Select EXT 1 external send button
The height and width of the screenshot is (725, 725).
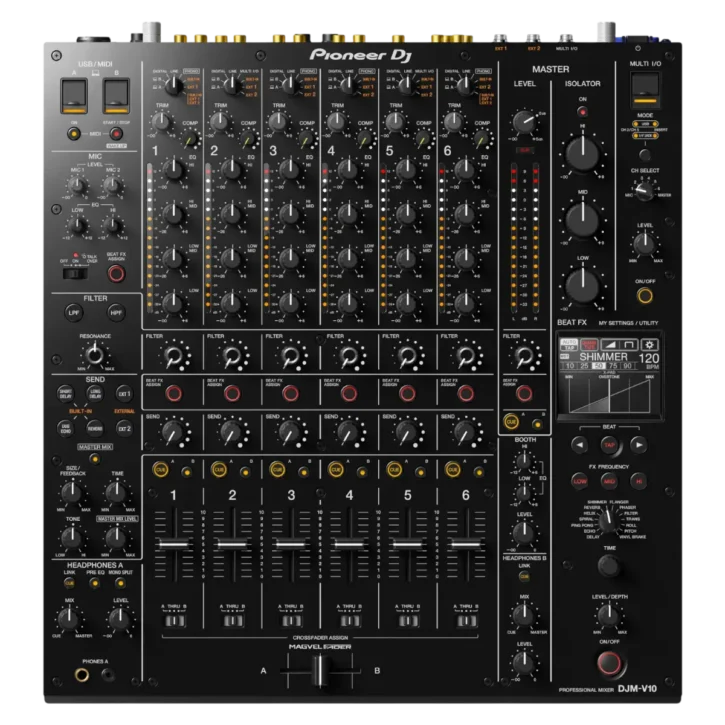click(124, 393)
